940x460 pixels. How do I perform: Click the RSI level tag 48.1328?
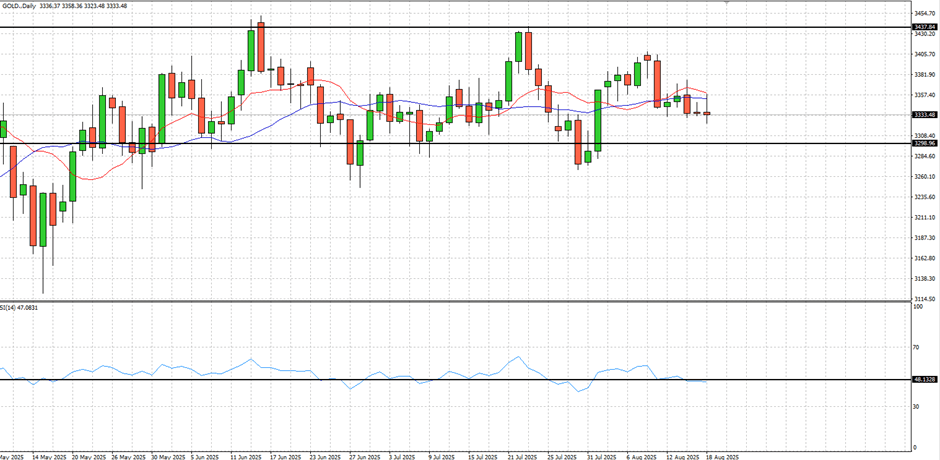[x=924, y=379]
